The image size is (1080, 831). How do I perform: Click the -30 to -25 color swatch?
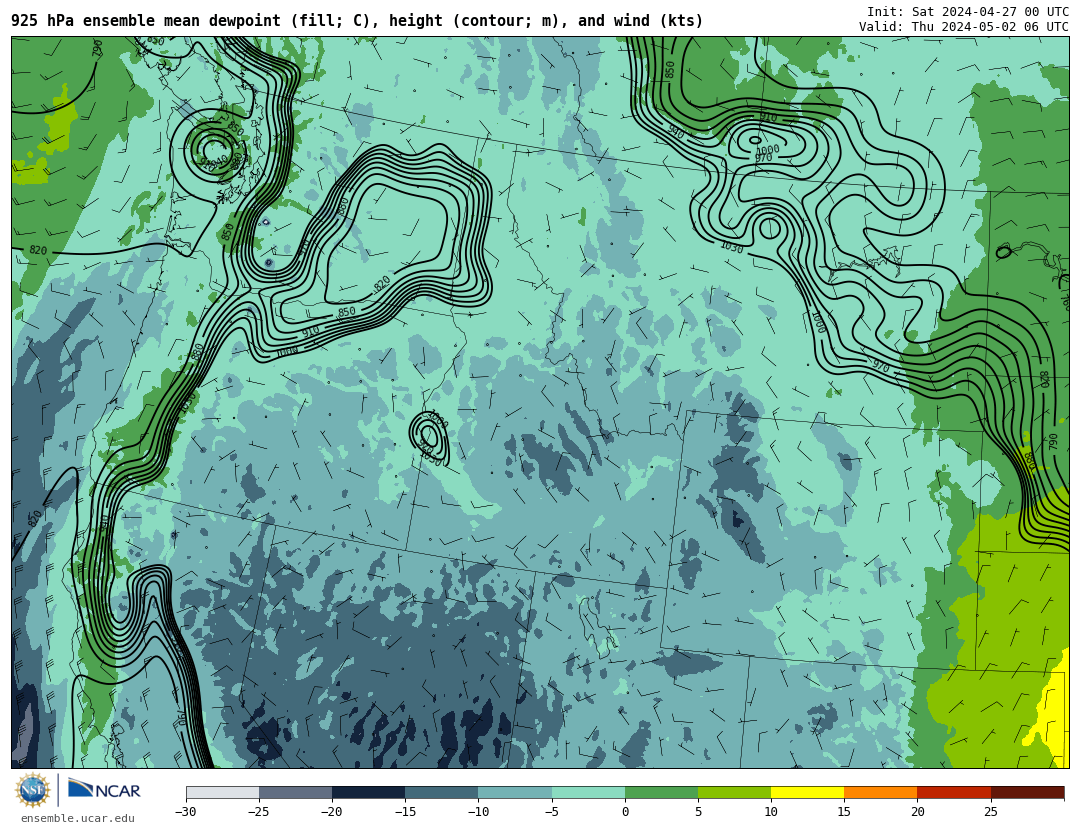pos(222,792)
